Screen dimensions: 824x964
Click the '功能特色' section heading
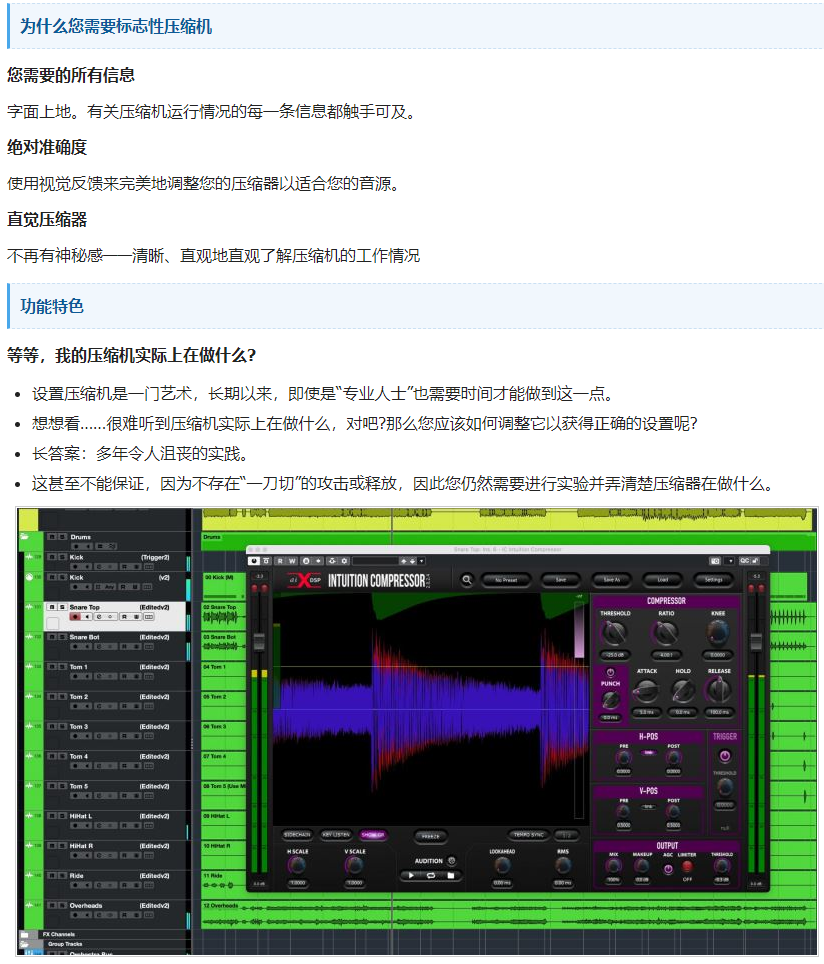pos(52,306)
